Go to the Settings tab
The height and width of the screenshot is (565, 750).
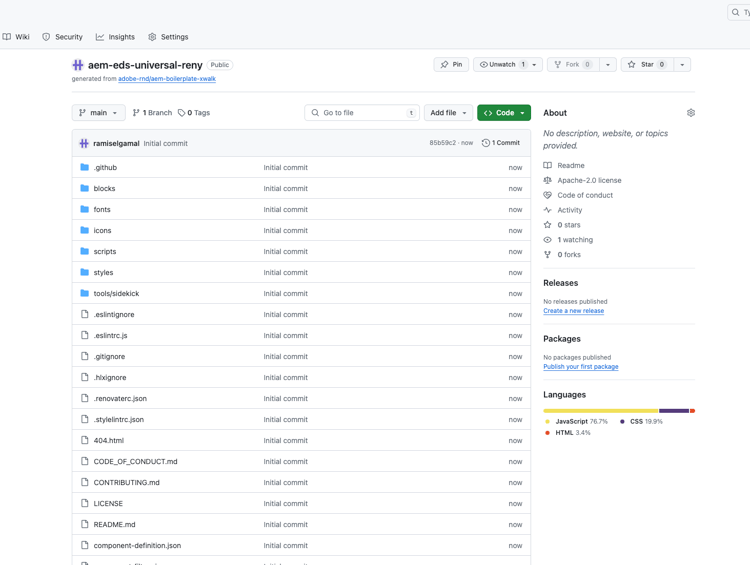(x=168, y=37)
